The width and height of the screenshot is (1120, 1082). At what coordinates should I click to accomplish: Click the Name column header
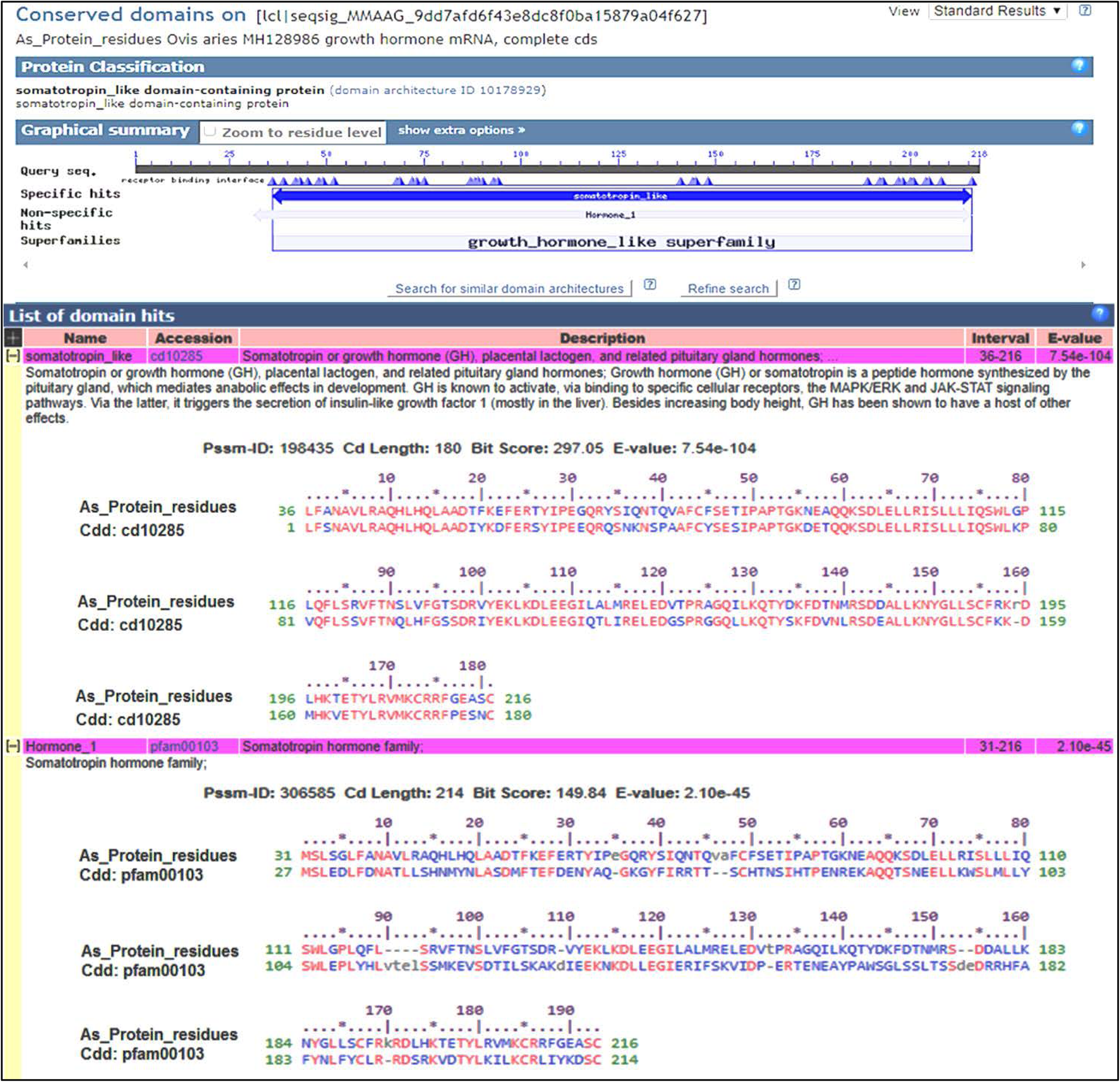tap(85, 338)
